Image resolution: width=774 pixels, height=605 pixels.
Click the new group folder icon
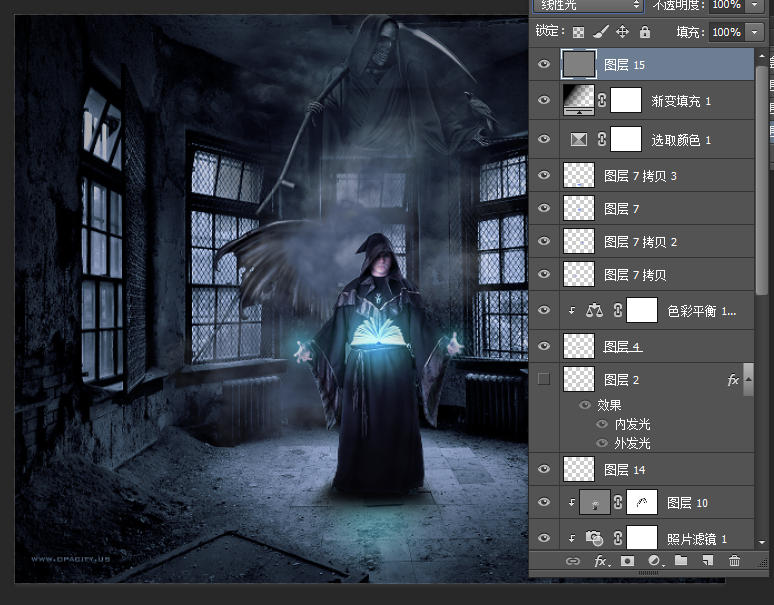click(x=681, y=561)
